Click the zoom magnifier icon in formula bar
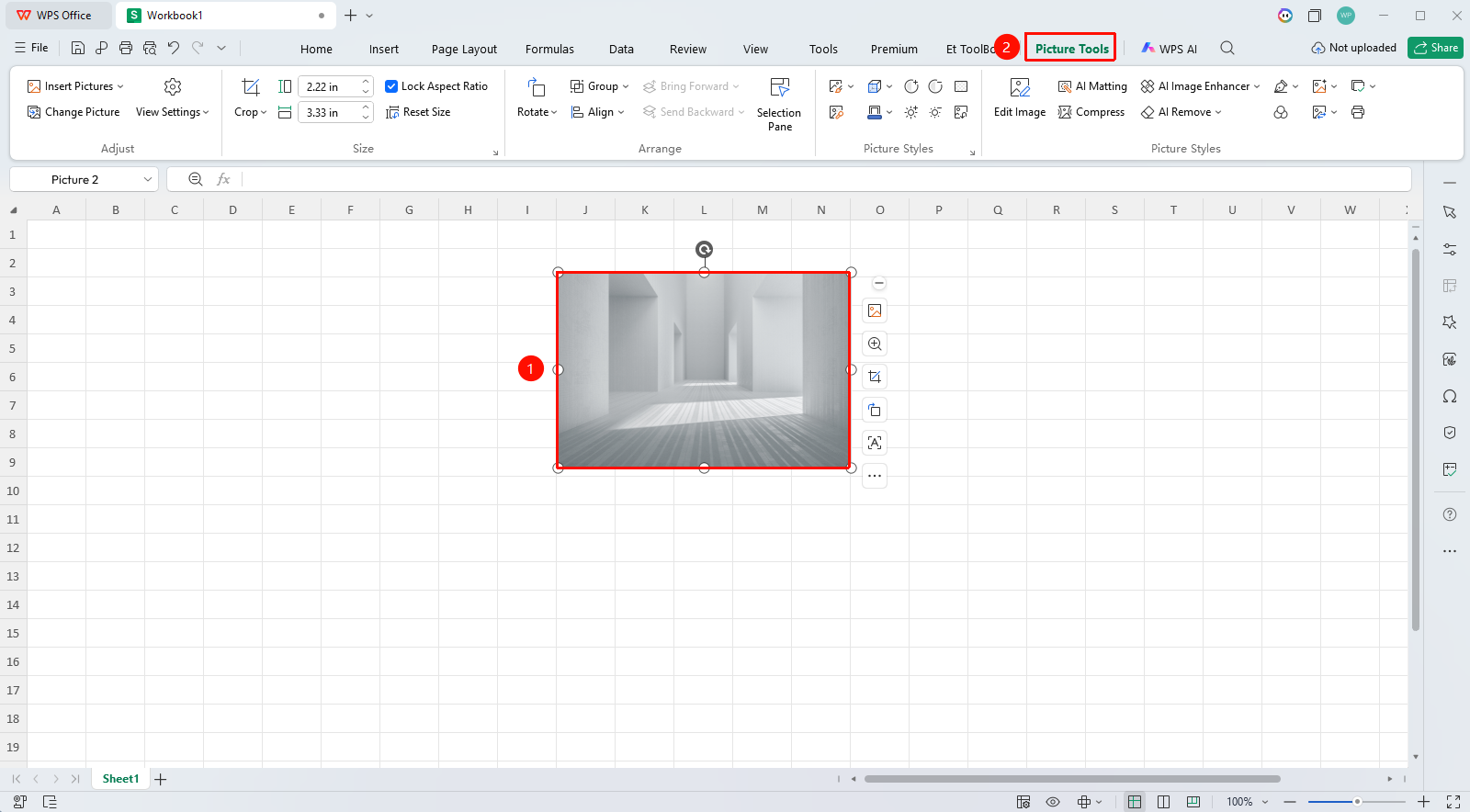The width and height of the screenshot is (1470, 812). (x=196, y=179)
